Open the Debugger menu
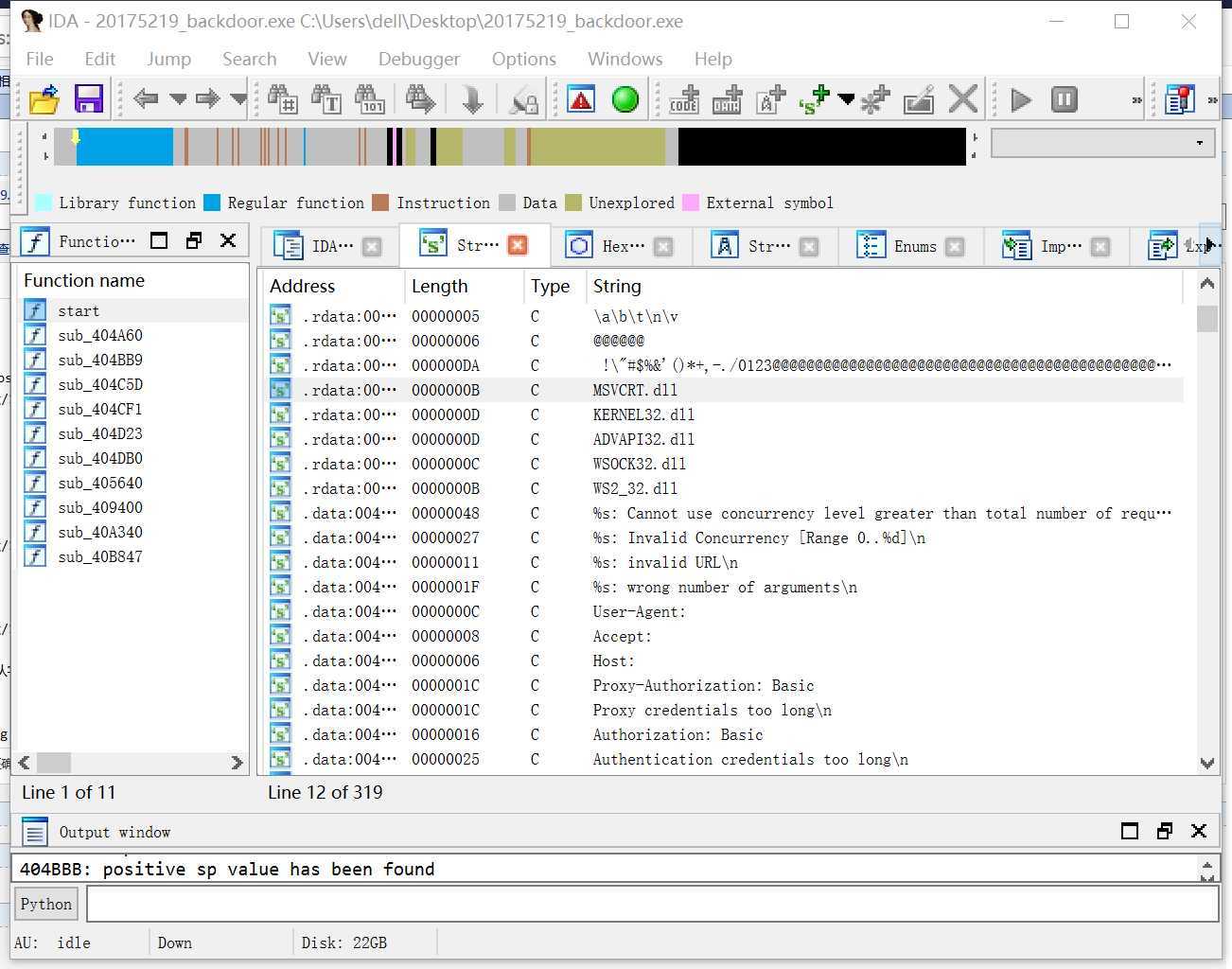This screenshot has width=1232, height=969. click(x=419, y=59)
